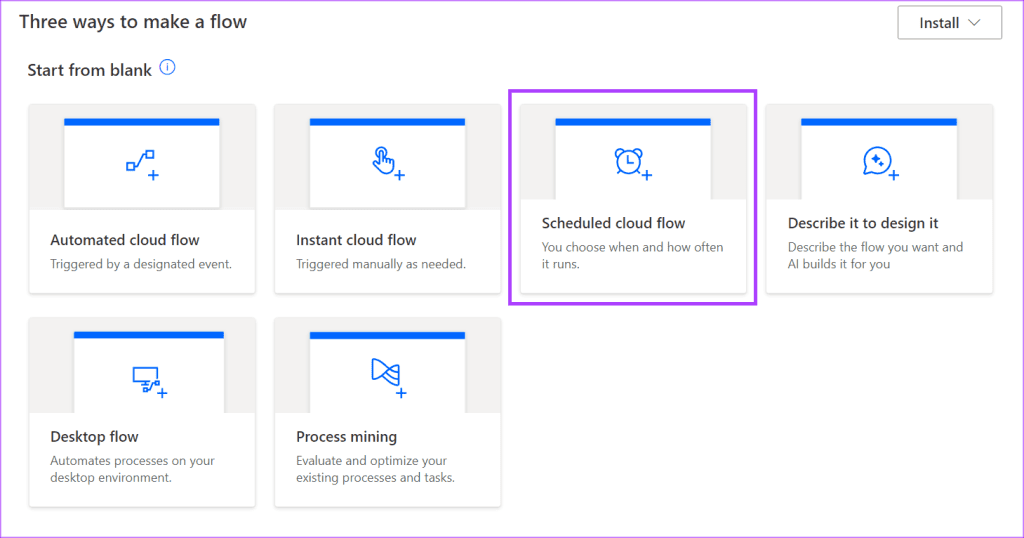Expand the Install dropdown chevron

tap(975, 23)
